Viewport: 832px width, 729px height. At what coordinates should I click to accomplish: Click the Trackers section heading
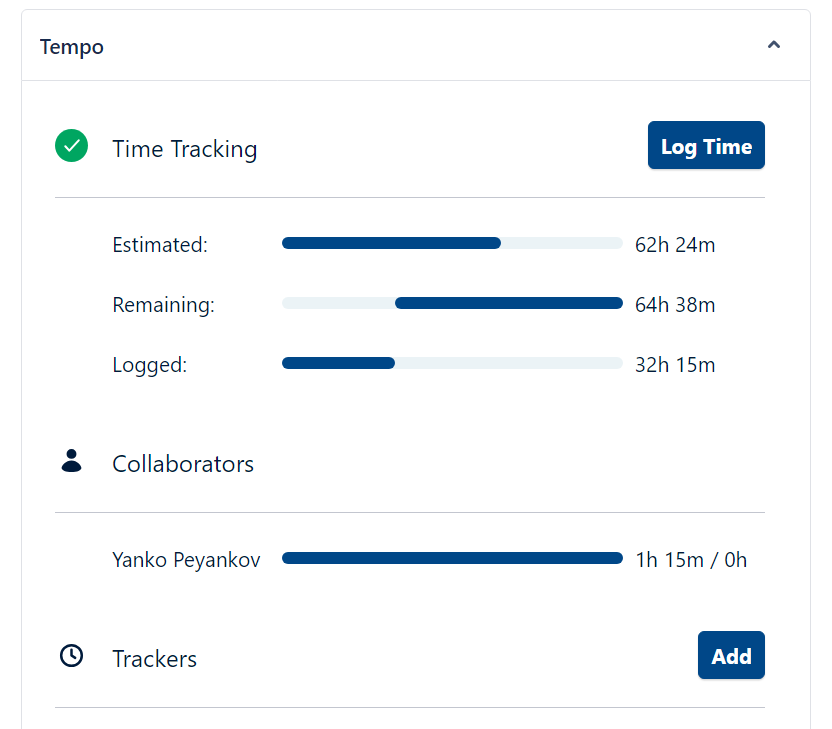click(x=154, y=659)
